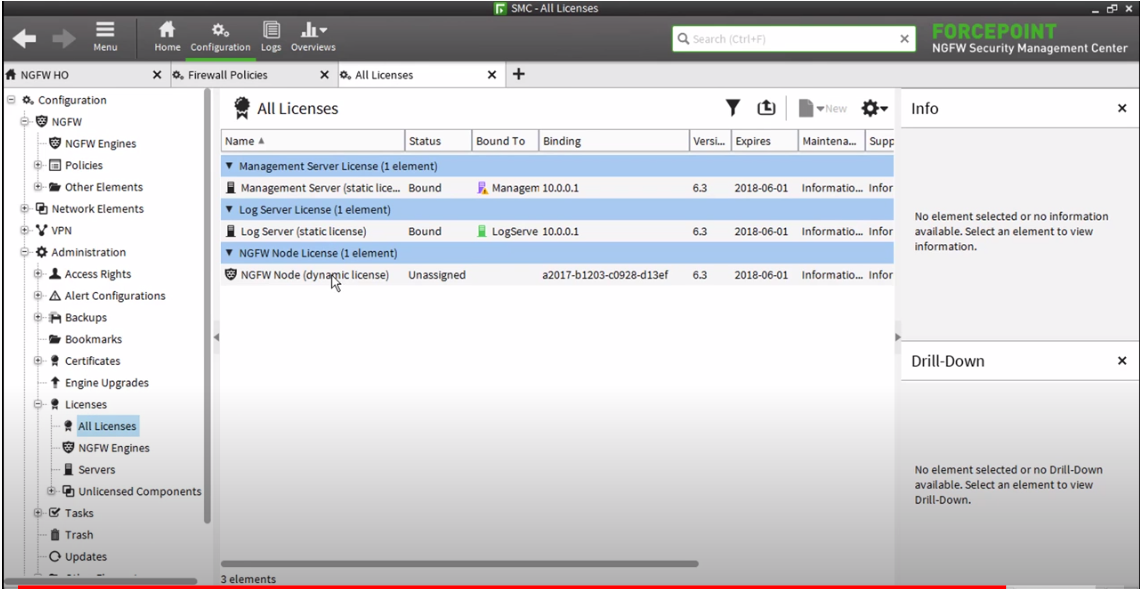1140x589 pixels.
Task: Open Bookmarks in the tree
Action: point(92,340)
